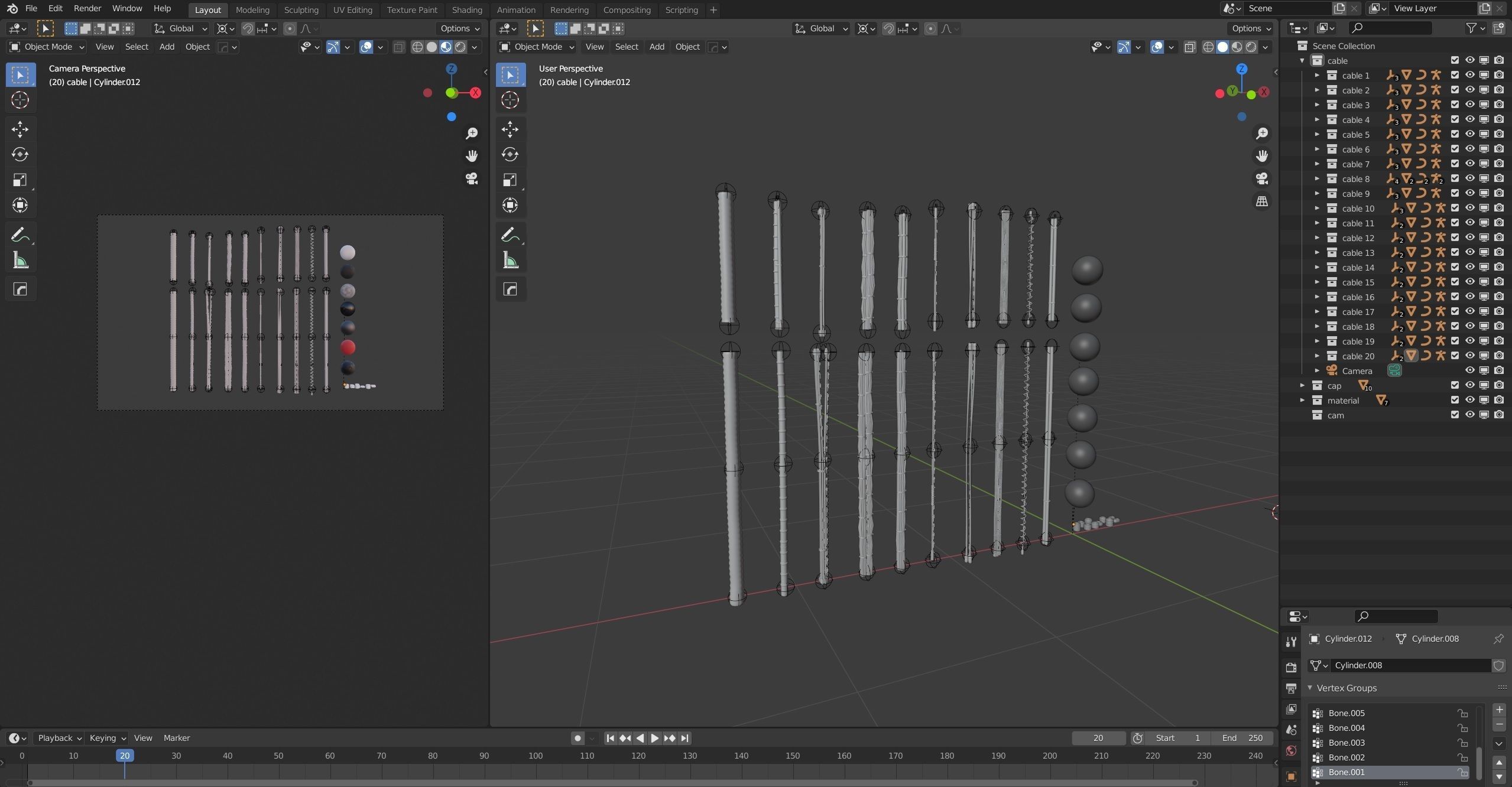Switch to orthographic view in right viewport

(1262, 201)
